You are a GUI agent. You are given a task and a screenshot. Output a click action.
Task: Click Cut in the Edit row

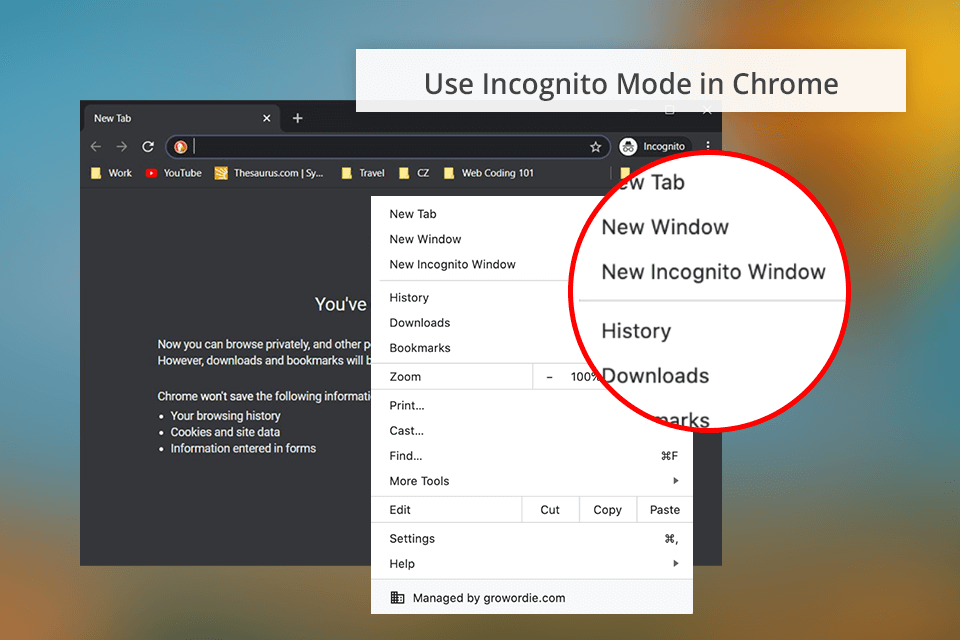(x=550, y=510)
